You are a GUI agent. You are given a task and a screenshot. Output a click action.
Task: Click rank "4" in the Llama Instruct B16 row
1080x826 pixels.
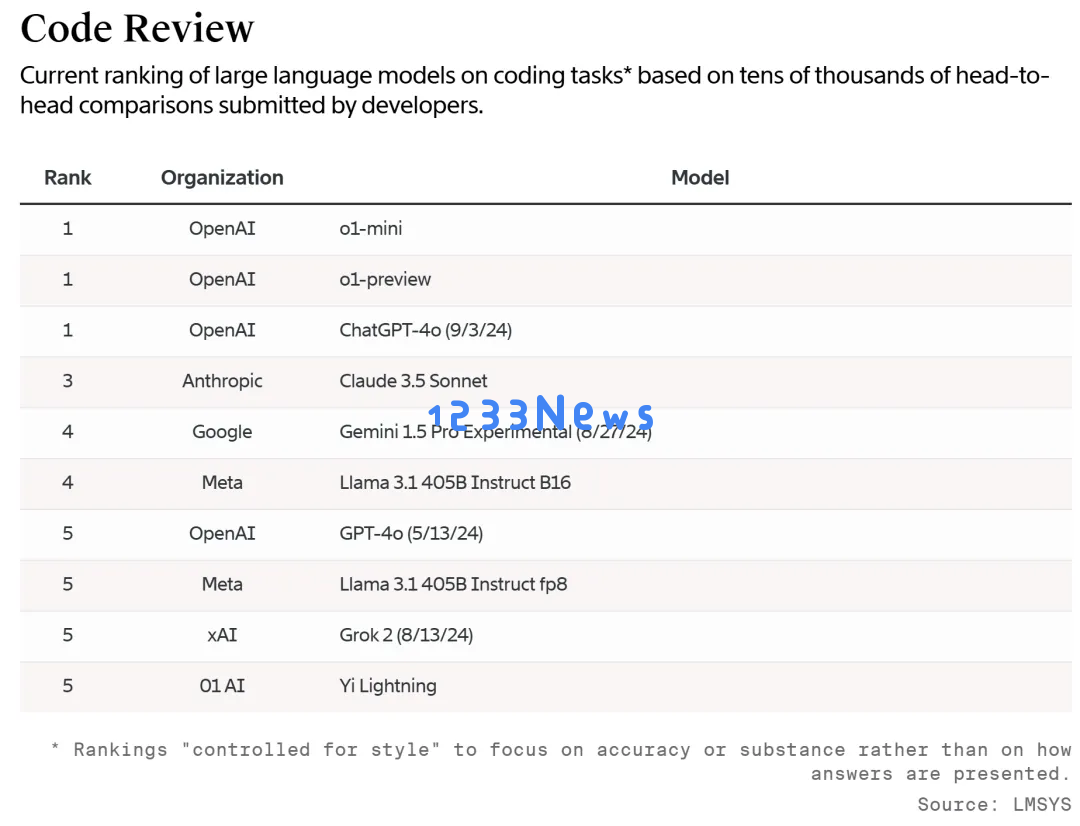coord(68,483)
